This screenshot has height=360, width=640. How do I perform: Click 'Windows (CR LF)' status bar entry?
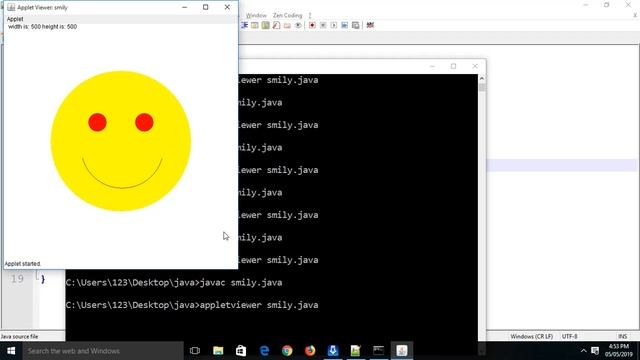click(532, 337)
